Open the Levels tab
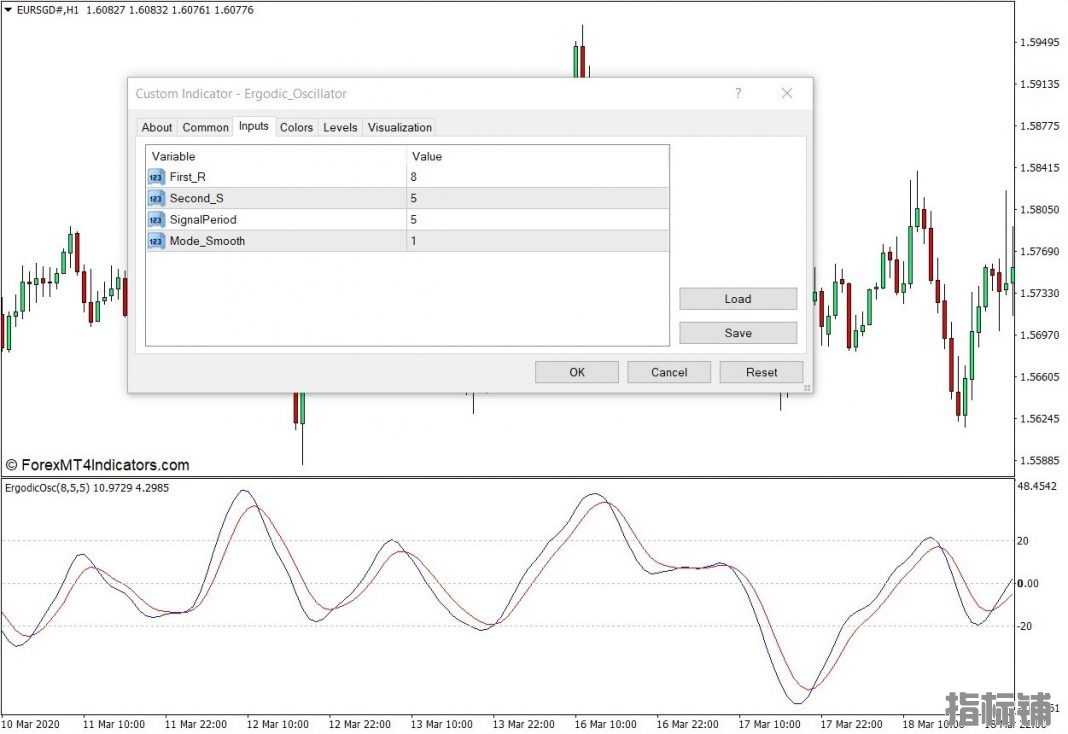The width and height of the screenshot is (1068, 734). pos(340,127)
